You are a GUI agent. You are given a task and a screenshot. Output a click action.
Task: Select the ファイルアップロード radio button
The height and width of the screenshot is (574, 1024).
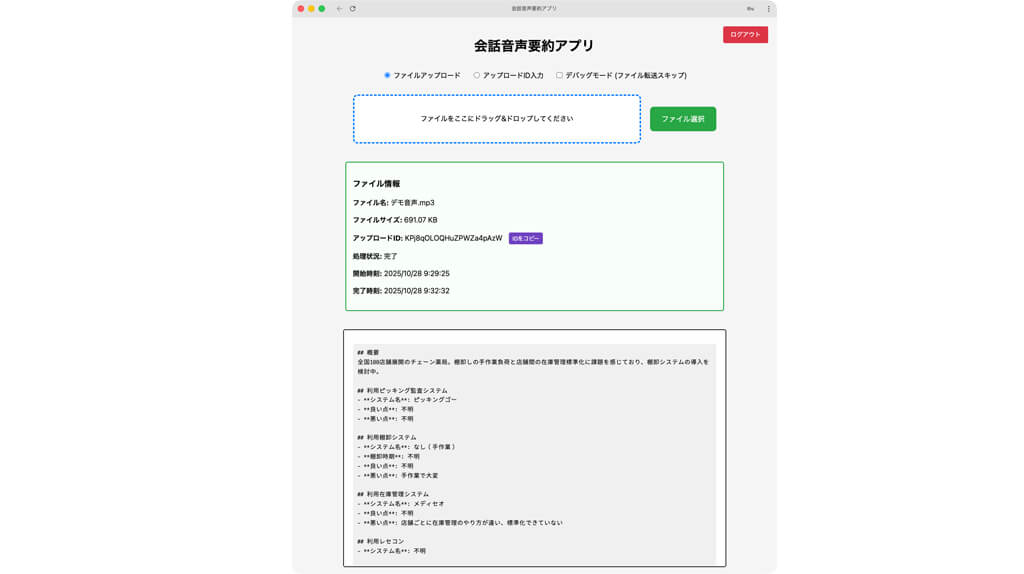point(387,75)
